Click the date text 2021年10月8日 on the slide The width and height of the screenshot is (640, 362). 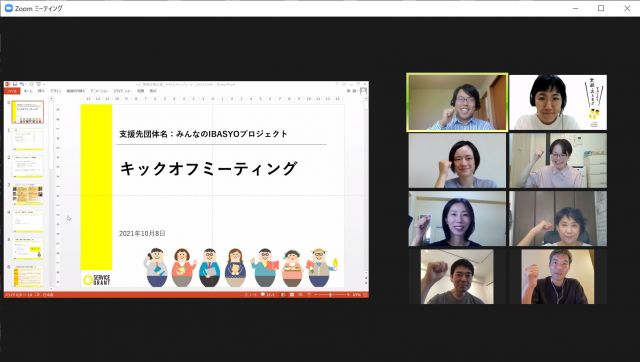142,233
